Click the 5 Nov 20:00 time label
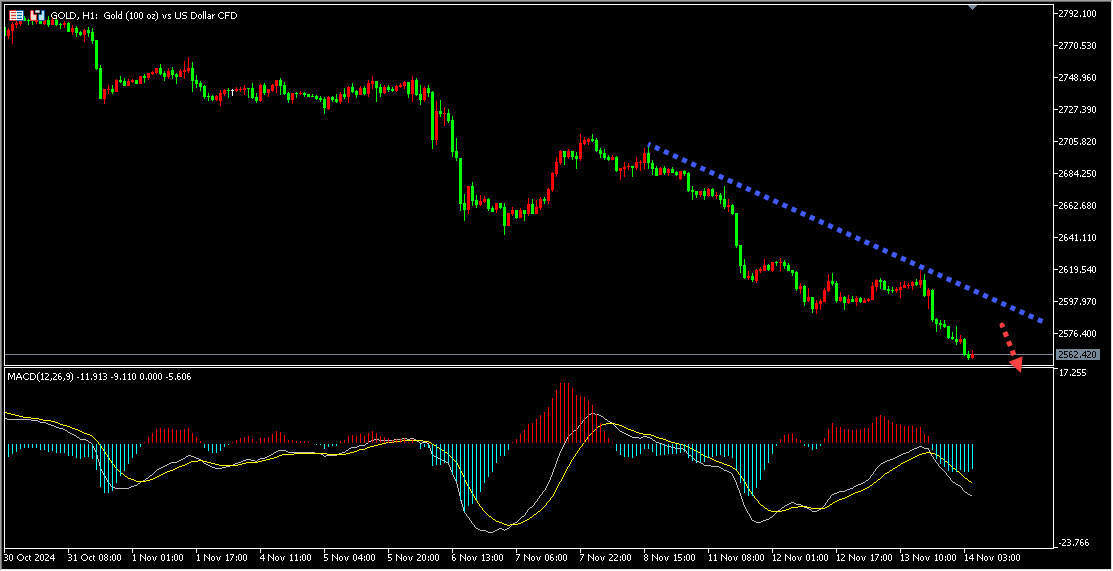This screenshot has height=571, width=1113. click(x=412, y=557)
